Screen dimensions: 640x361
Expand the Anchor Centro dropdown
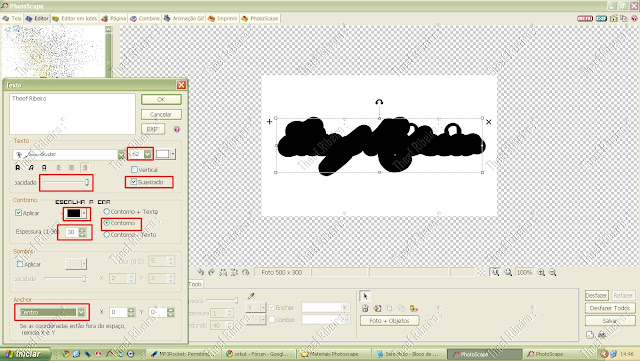(81, 312)
